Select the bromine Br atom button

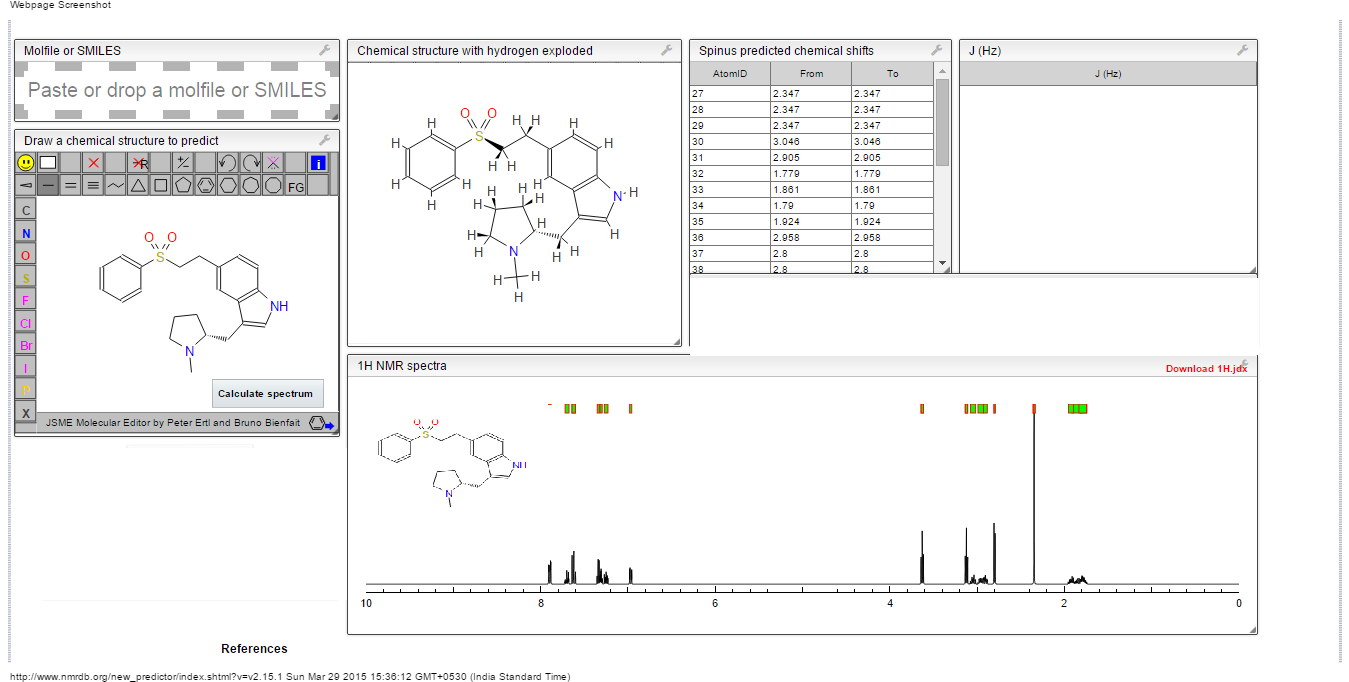tap(26, 345)
